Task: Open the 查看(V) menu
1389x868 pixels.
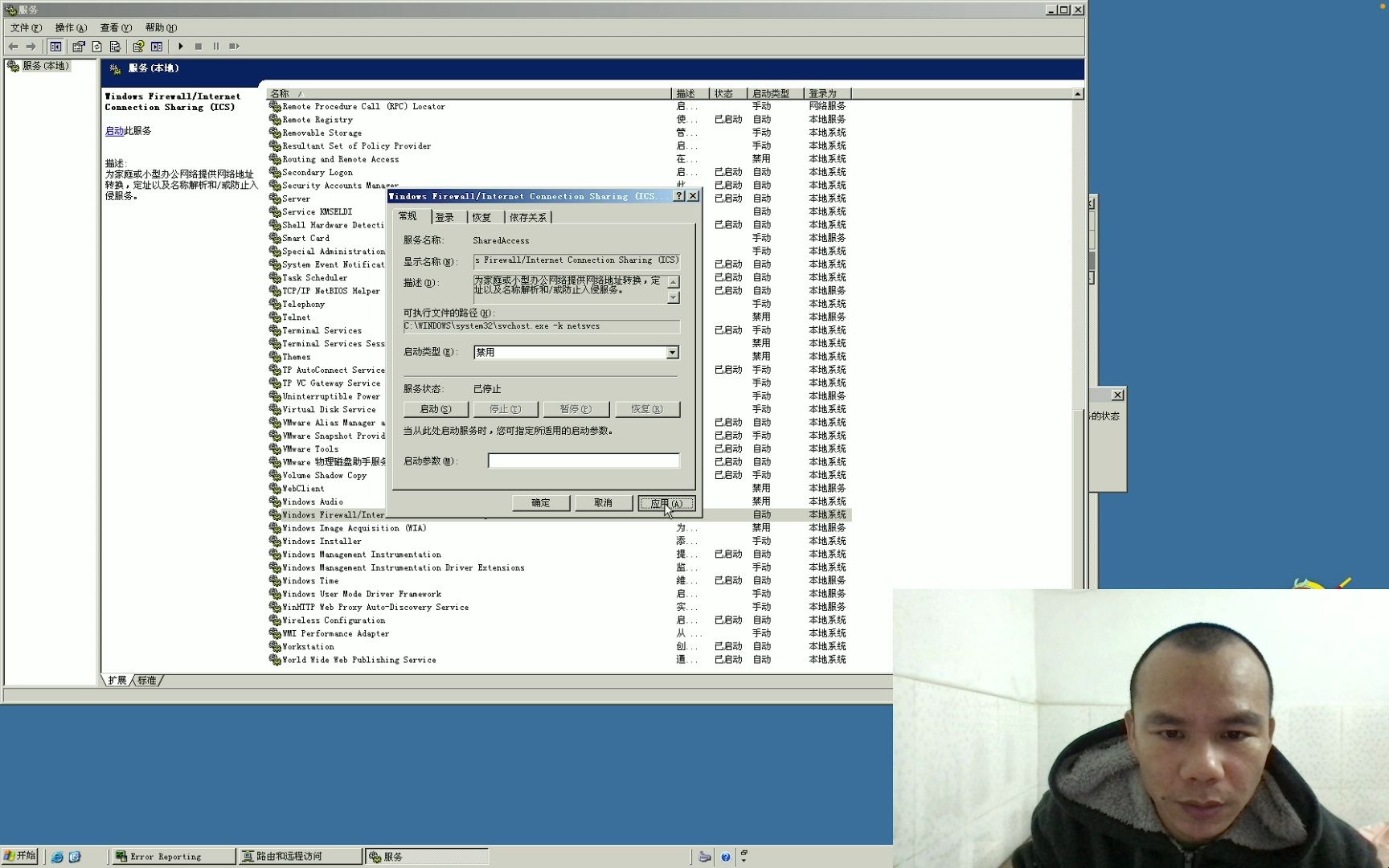Action: coord(116,28)
